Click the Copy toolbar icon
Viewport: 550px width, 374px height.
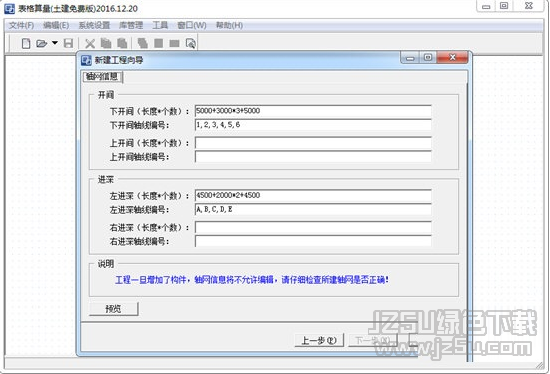coord(106,44)
